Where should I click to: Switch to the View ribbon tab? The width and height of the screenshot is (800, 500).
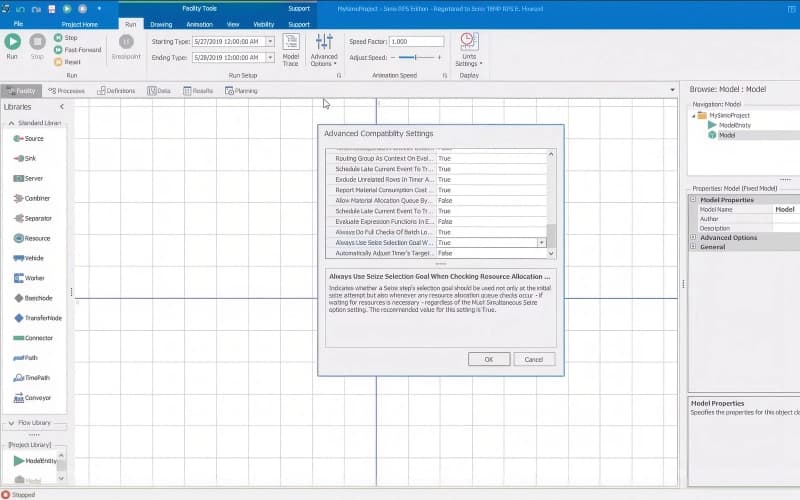tap(233, 24)
